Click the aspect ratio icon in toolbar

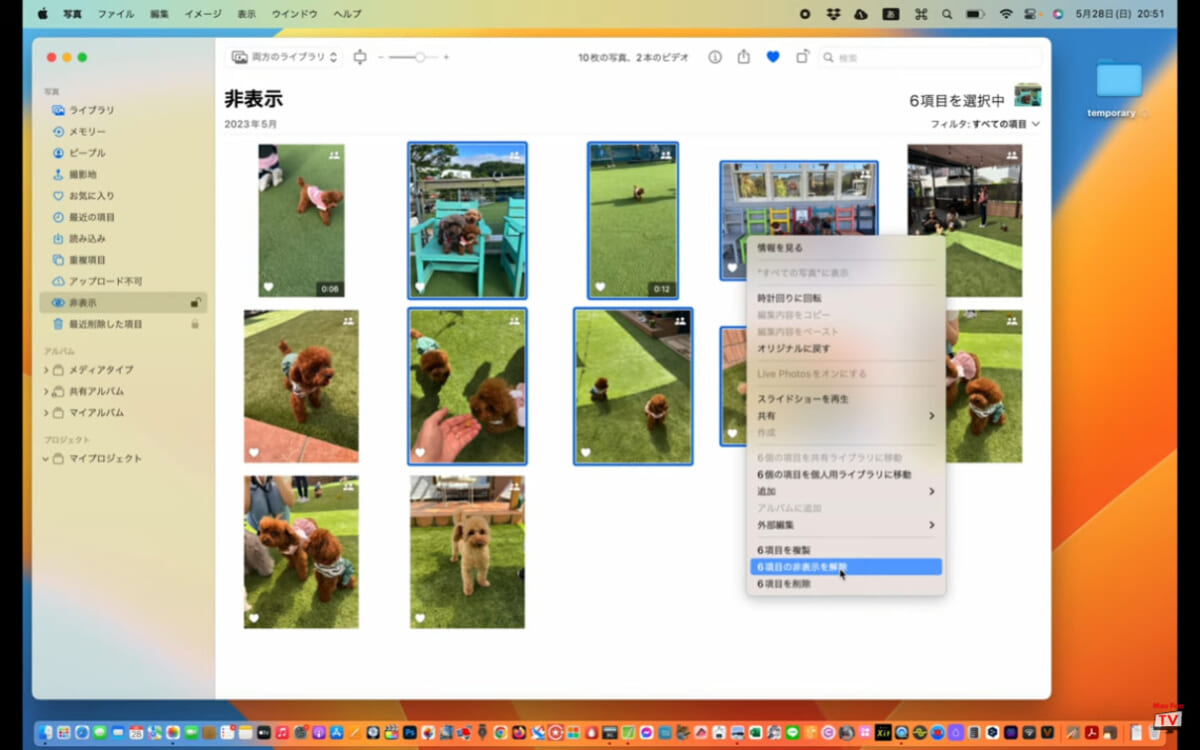(360, 57)
